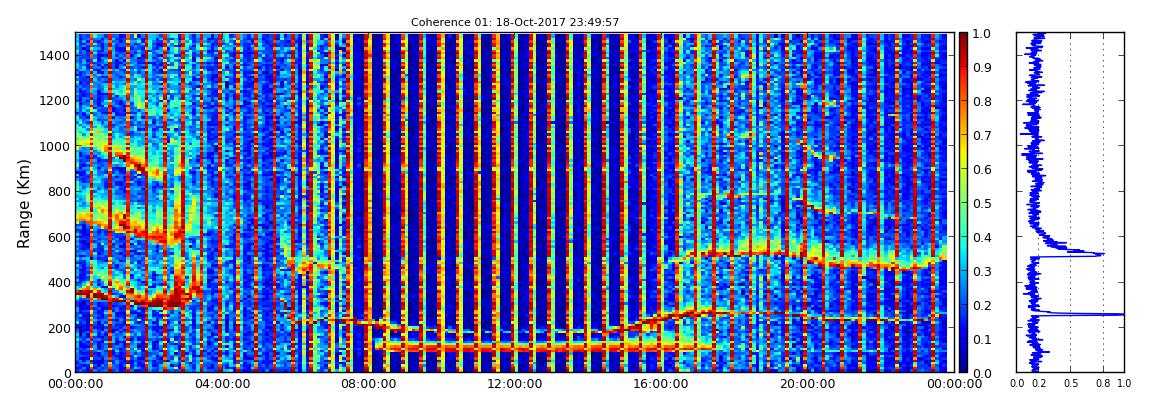Click the colorbar 0.1 tick label
The height and width of the screenshot is (407, 1150).
pos(981,340)
